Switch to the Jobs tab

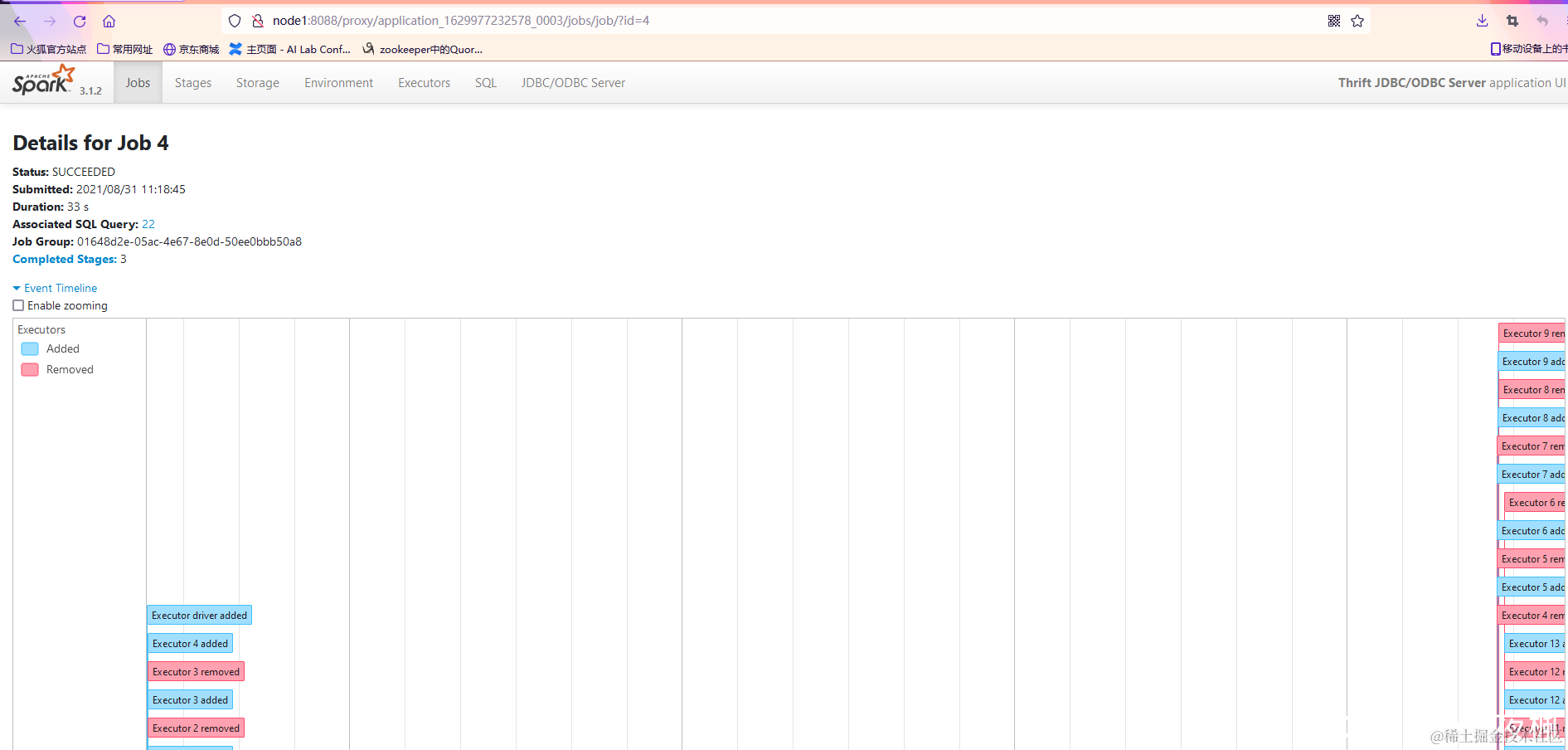click(x=138, y=83)
